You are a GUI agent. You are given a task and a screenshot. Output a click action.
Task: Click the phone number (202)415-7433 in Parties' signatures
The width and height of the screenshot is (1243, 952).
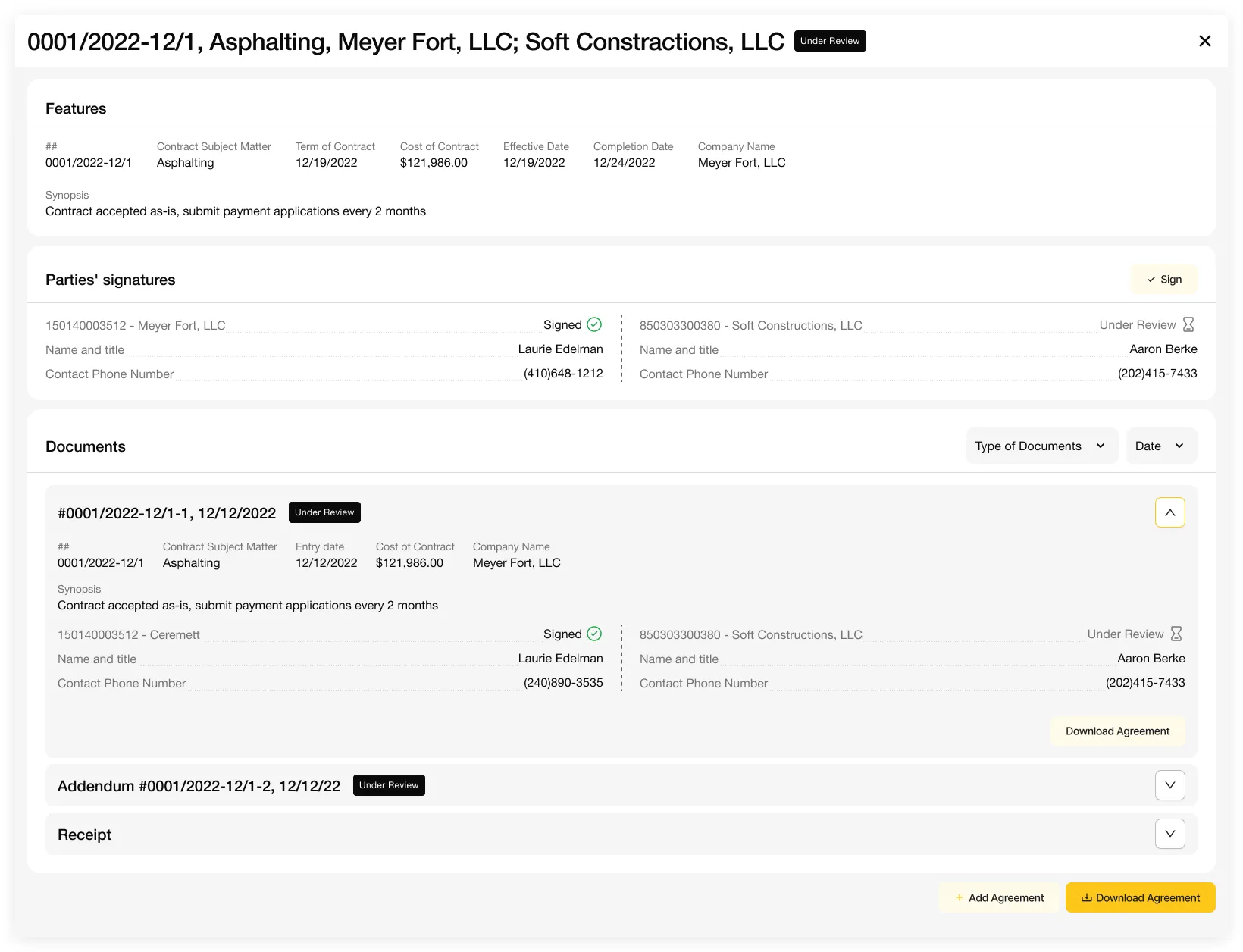click(1157, 374)
